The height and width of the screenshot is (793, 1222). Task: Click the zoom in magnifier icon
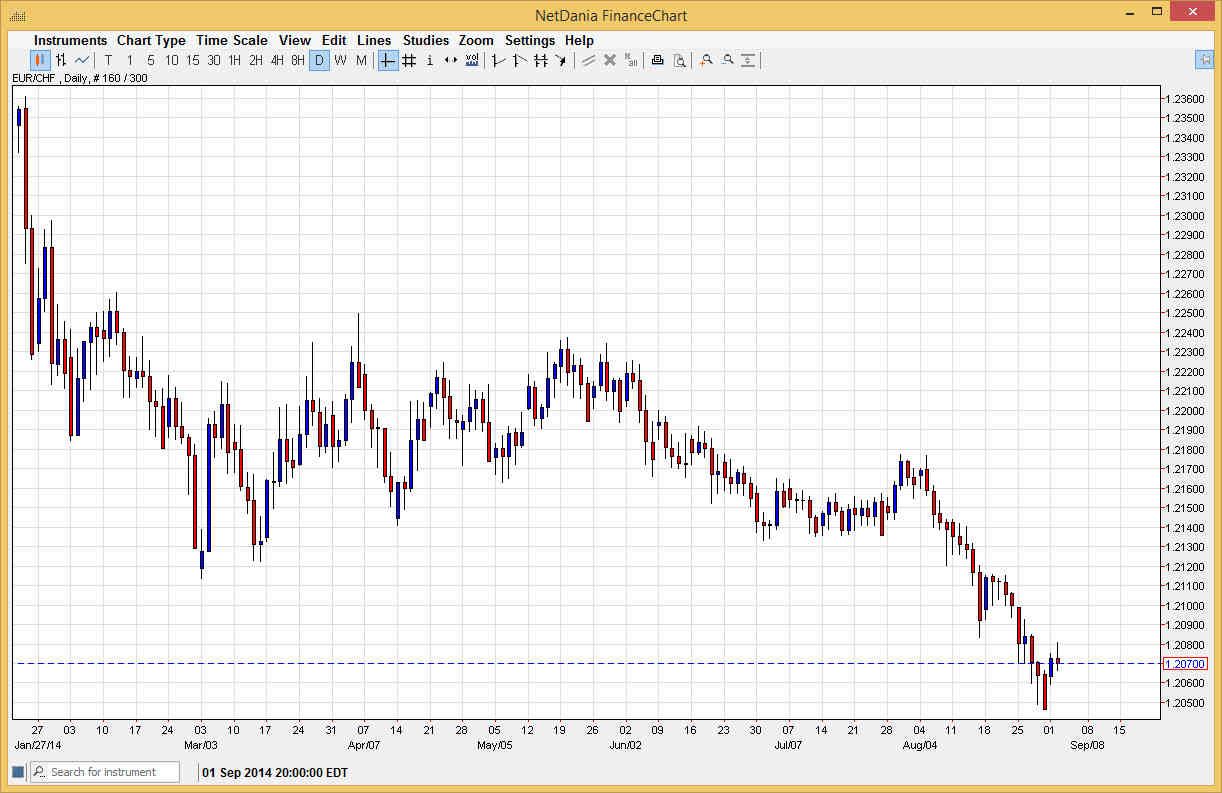click(706, 61)
